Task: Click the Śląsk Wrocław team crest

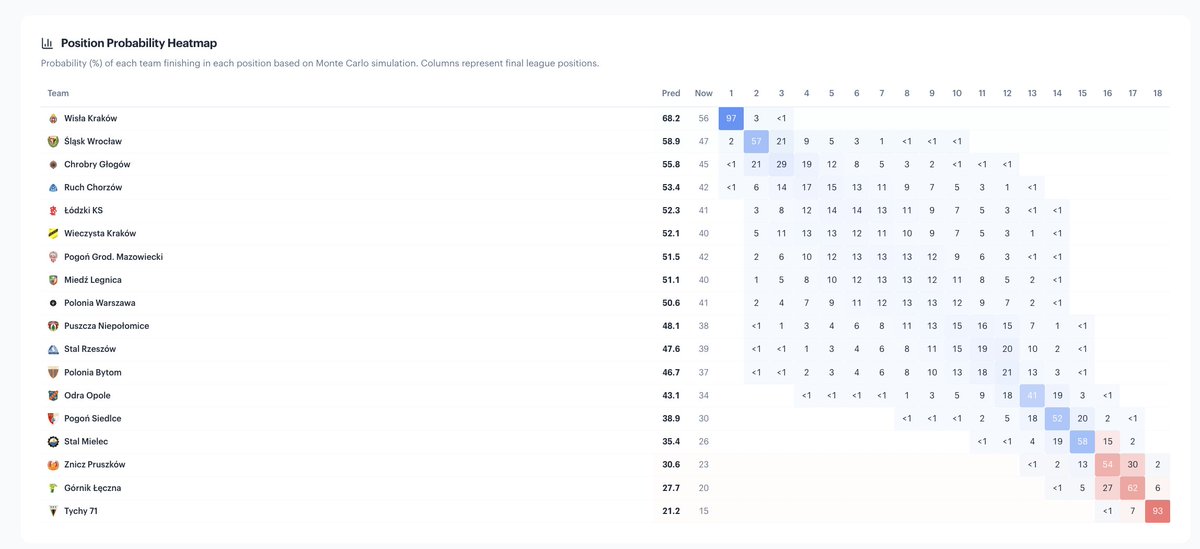Action: point(53,141)
